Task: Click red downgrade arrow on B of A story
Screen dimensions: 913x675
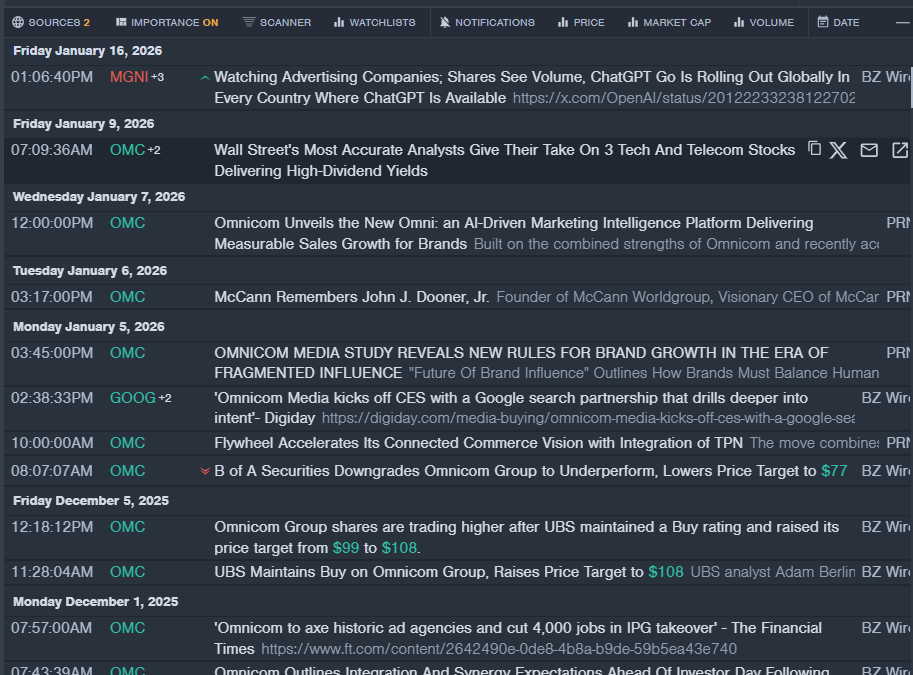Action: coord(205,471)
